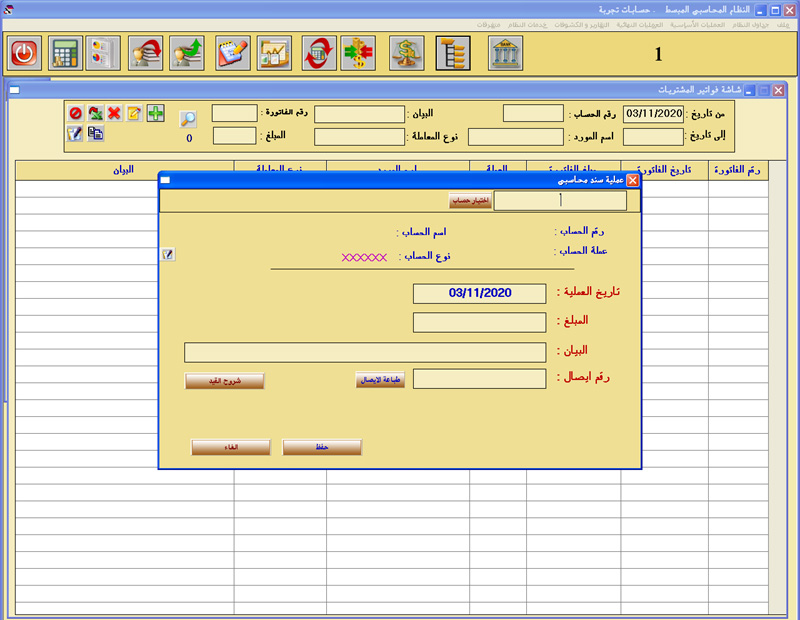The height and width of the screenshot is (620, 800).
Task: Click the tree list toolbar icon
Action: pos(452,53)
